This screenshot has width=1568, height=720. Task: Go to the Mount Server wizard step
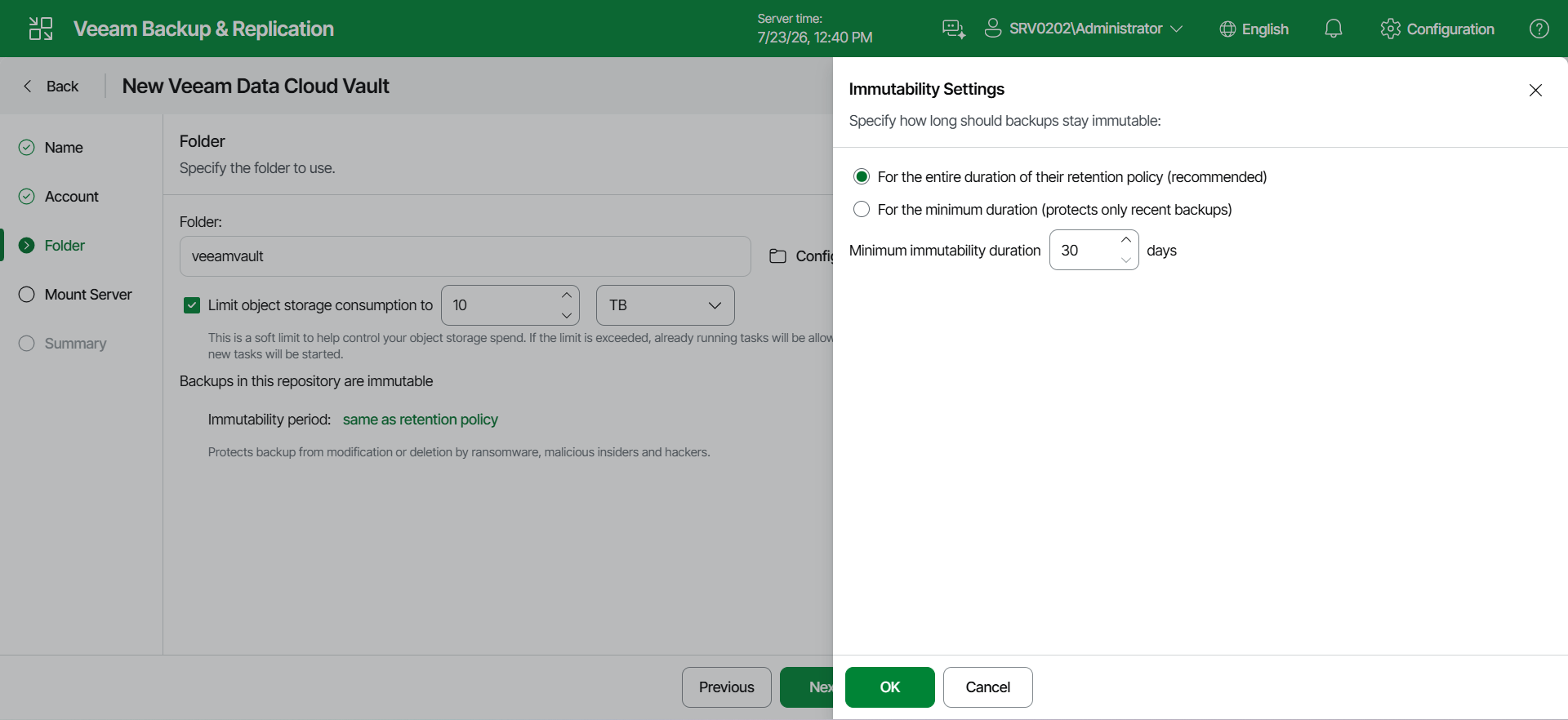88,295
